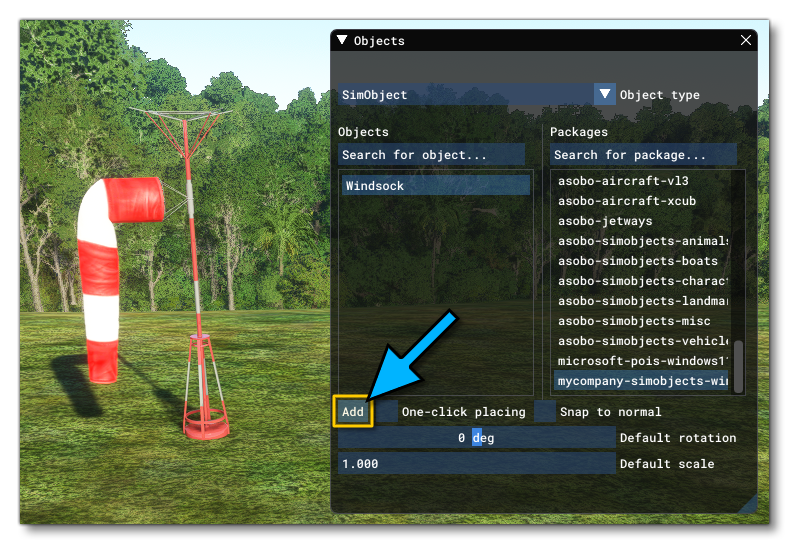Enable the One-click placing checkbox
The height and width of the screenshot is (544, 789).
click(387, 411)
